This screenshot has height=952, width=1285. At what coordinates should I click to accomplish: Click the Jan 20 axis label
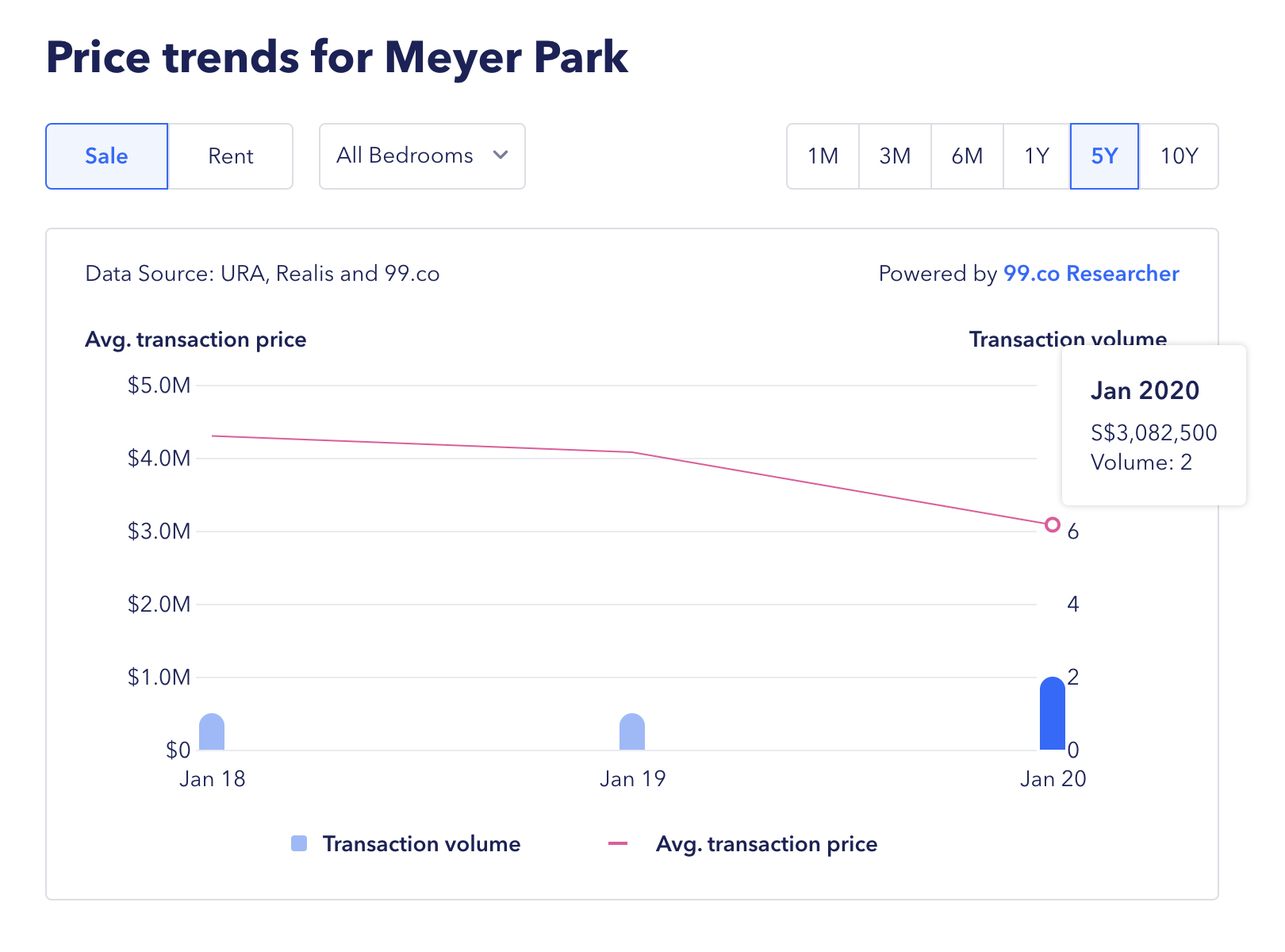click(x=1053, y=779)
